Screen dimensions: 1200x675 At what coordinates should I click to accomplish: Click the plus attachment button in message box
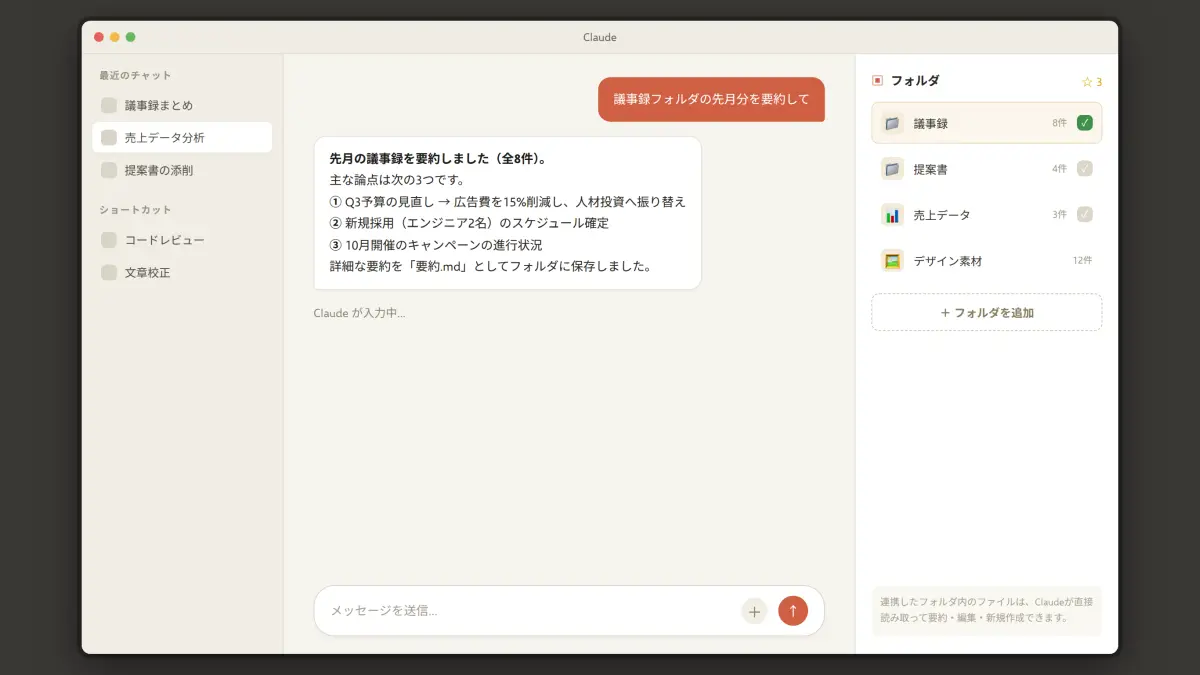pyautogui.click(x=754, y=611)
